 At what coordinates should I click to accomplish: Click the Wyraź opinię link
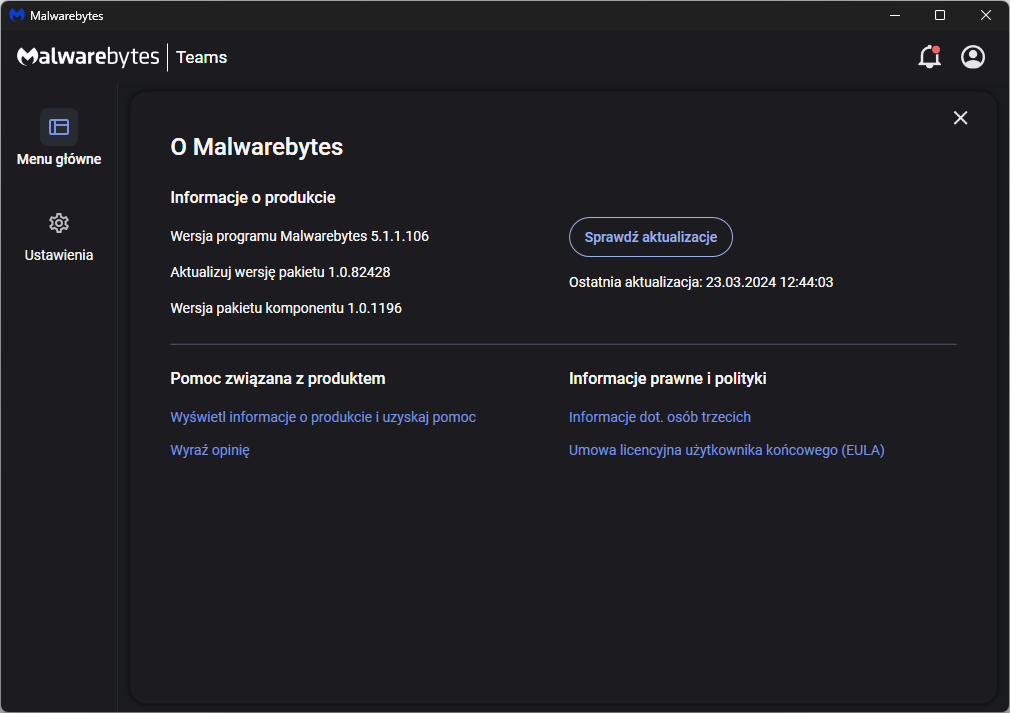tap(209, 450)
